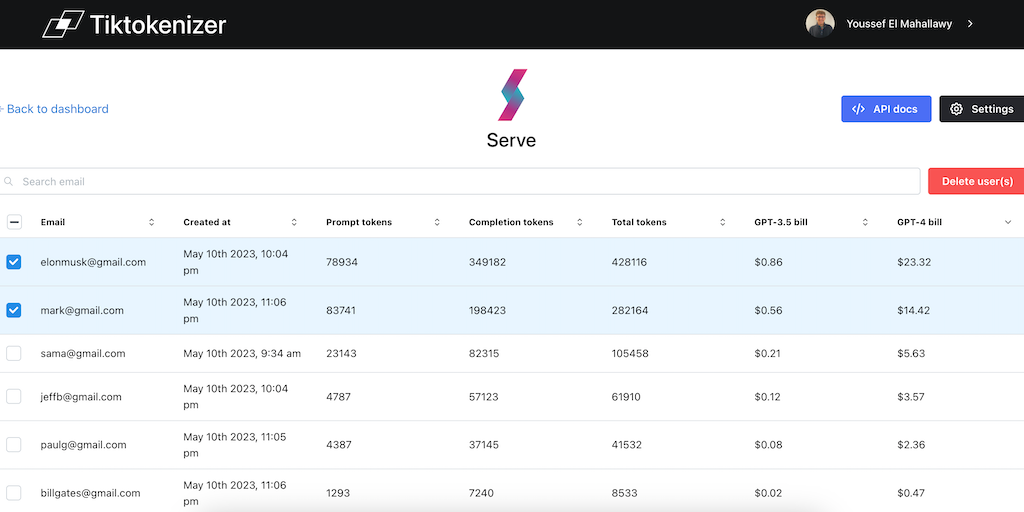
Task: Sort by Total tokens column
Action: pos(722,222)
